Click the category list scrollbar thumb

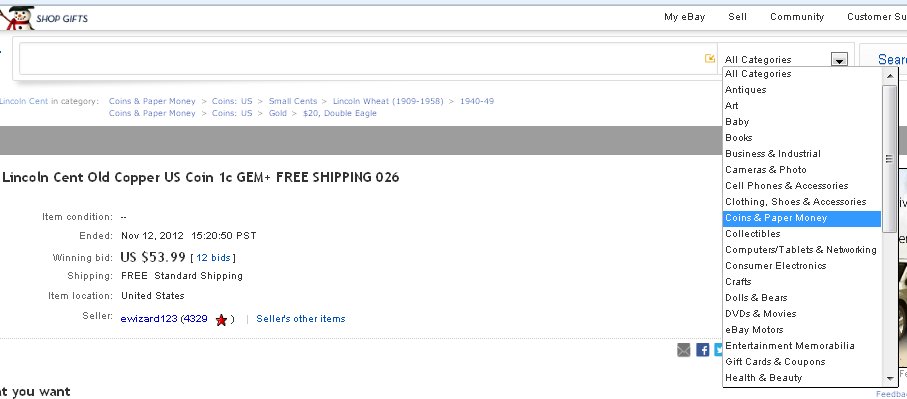pos(890,159)
